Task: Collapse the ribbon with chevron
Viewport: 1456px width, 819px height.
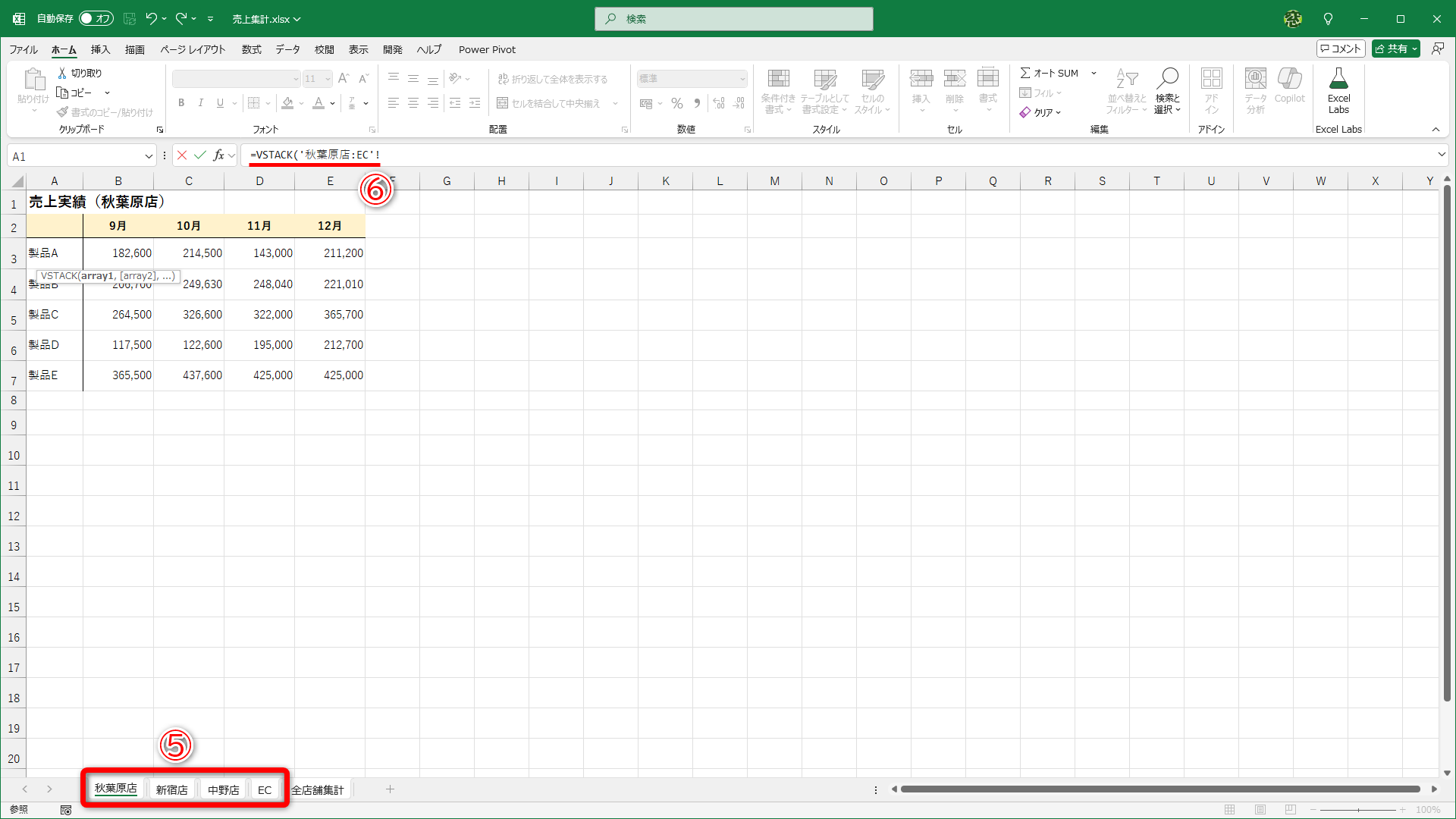Action: tap(1436, 130)
